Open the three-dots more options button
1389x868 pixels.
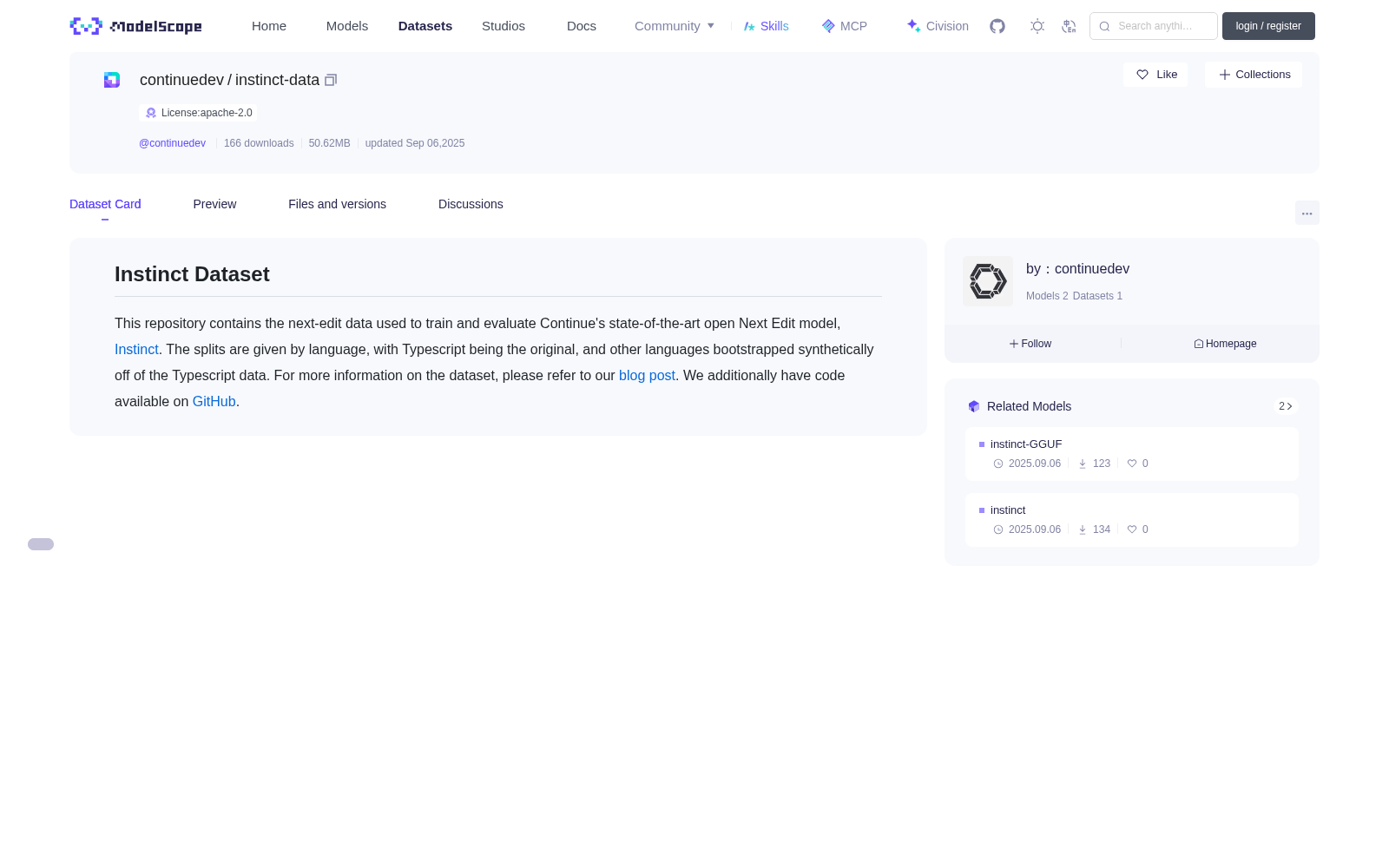coord(1307,213)
